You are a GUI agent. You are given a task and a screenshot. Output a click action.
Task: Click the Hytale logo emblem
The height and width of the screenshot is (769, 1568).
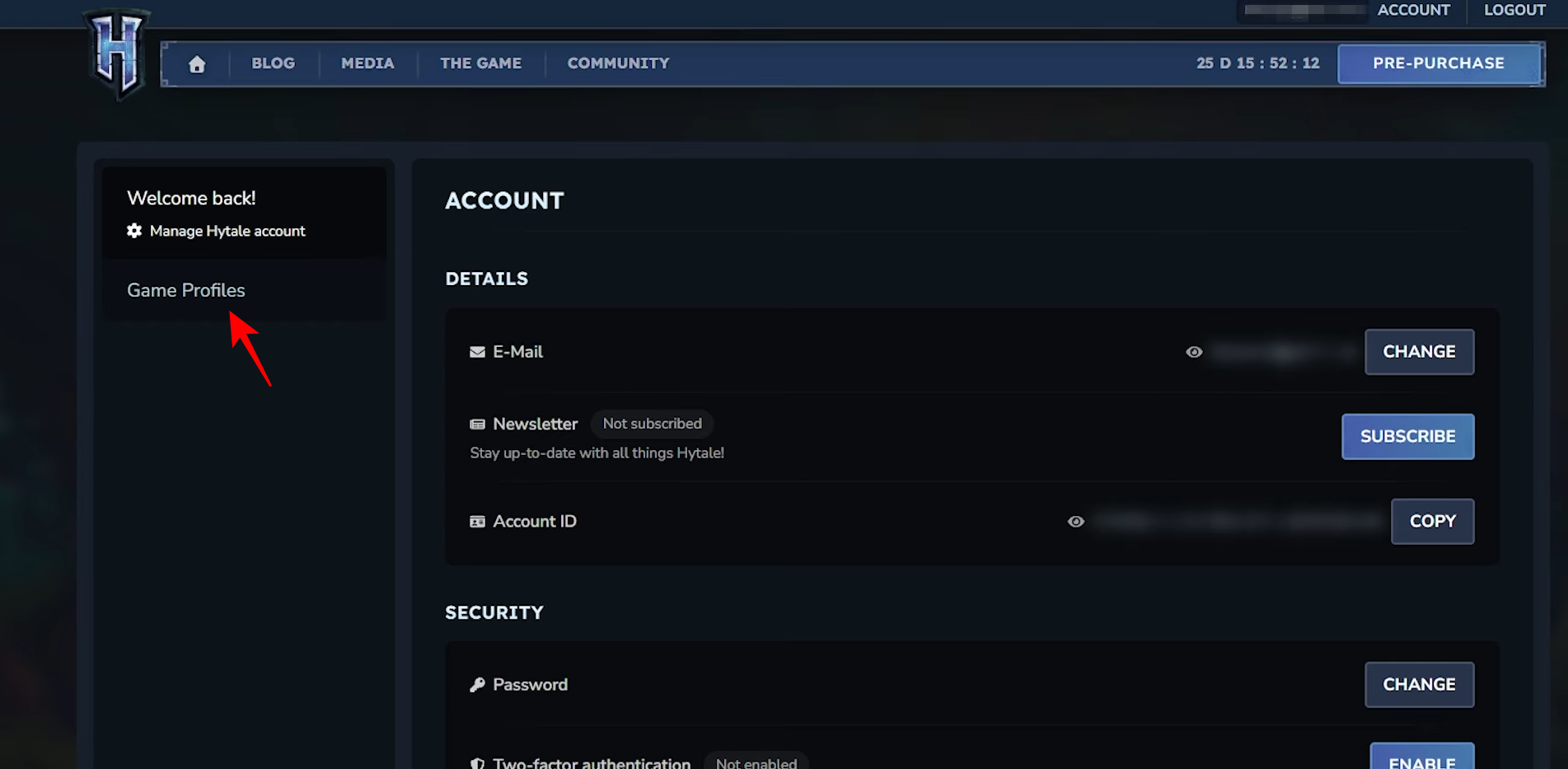pos(118,54)
